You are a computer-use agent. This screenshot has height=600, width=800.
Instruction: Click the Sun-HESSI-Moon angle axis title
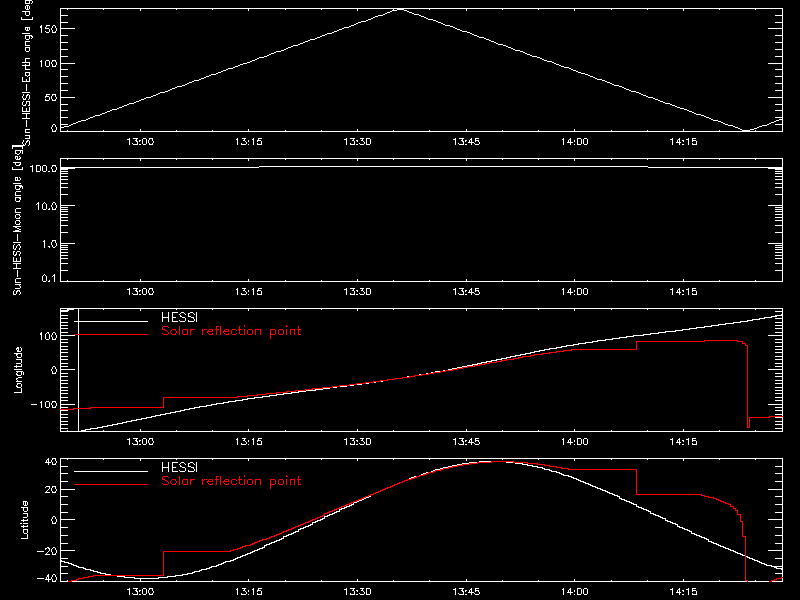point(17,220)
